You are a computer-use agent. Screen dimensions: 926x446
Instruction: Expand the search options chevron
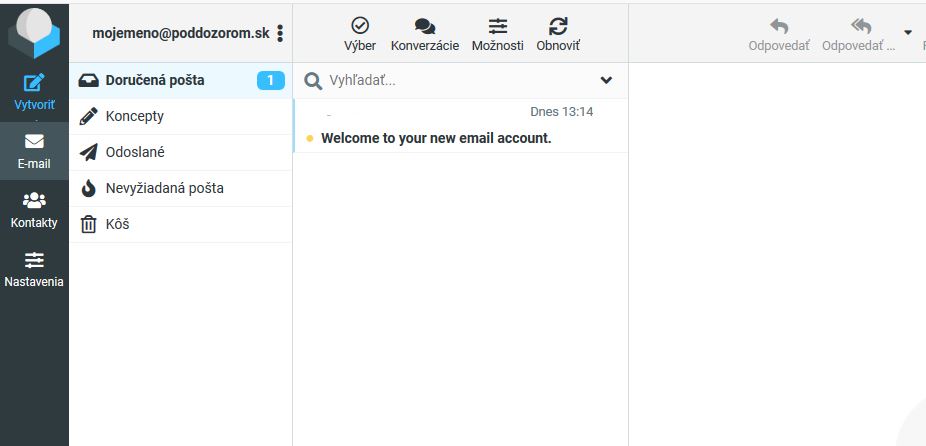click(606, 80)
